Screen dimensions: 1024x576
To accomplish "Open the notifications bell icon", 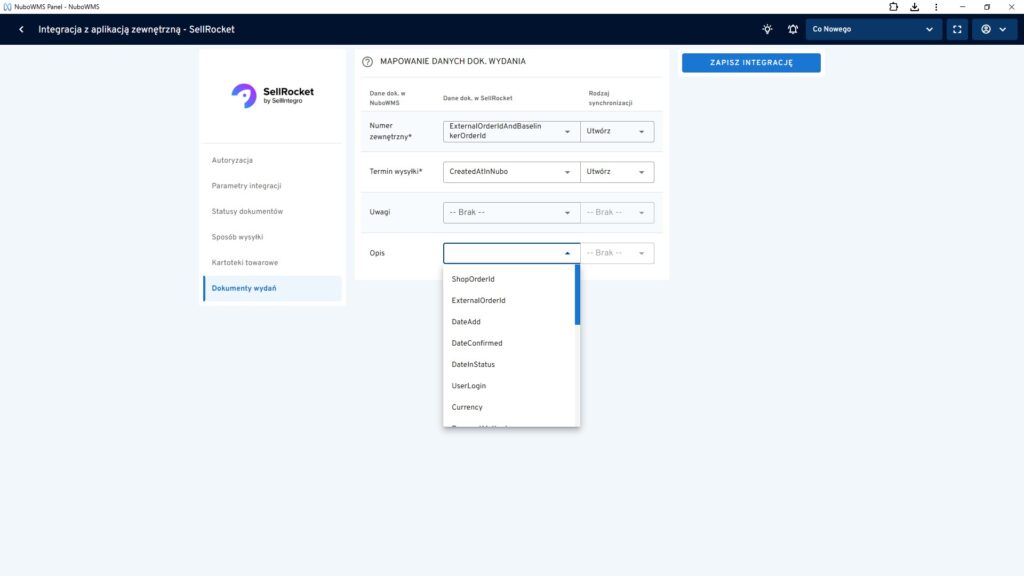I will (x=793, y=29).
